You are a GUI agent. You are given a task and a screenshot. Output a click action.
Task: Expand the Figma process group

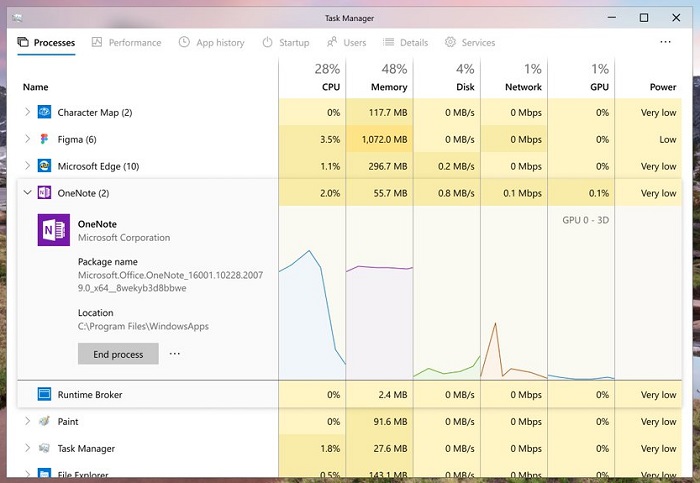pos(27,139)
